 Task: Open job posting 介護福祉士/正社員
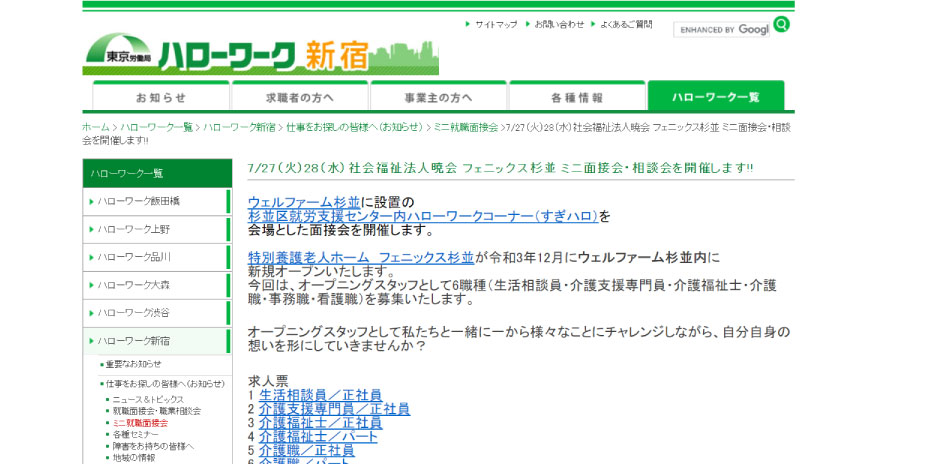(x=321, y=423)
